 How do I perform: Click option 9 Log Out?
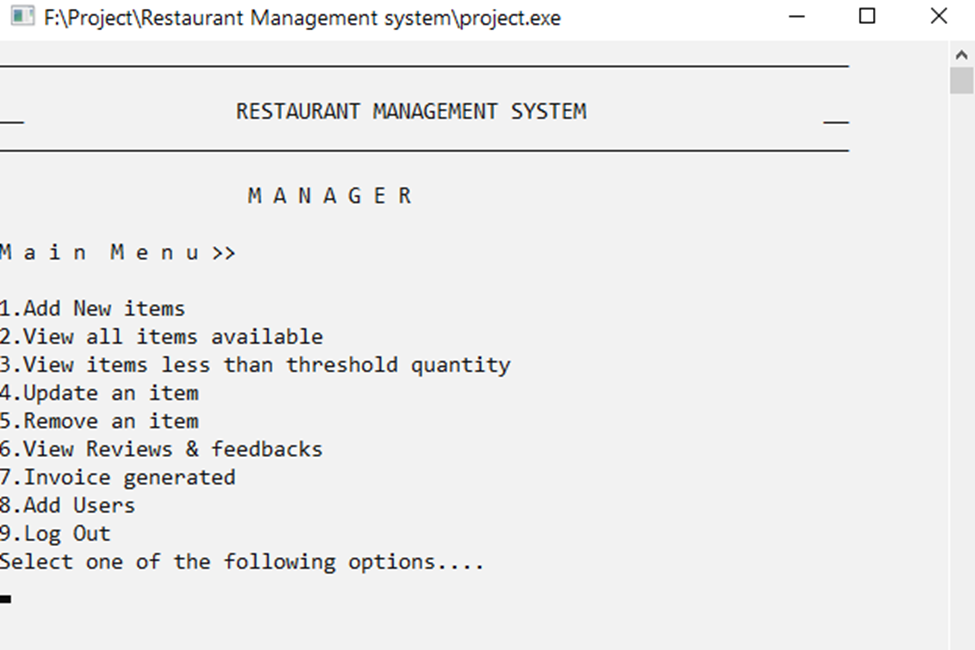pyautogui.click(x=55, y=533)
